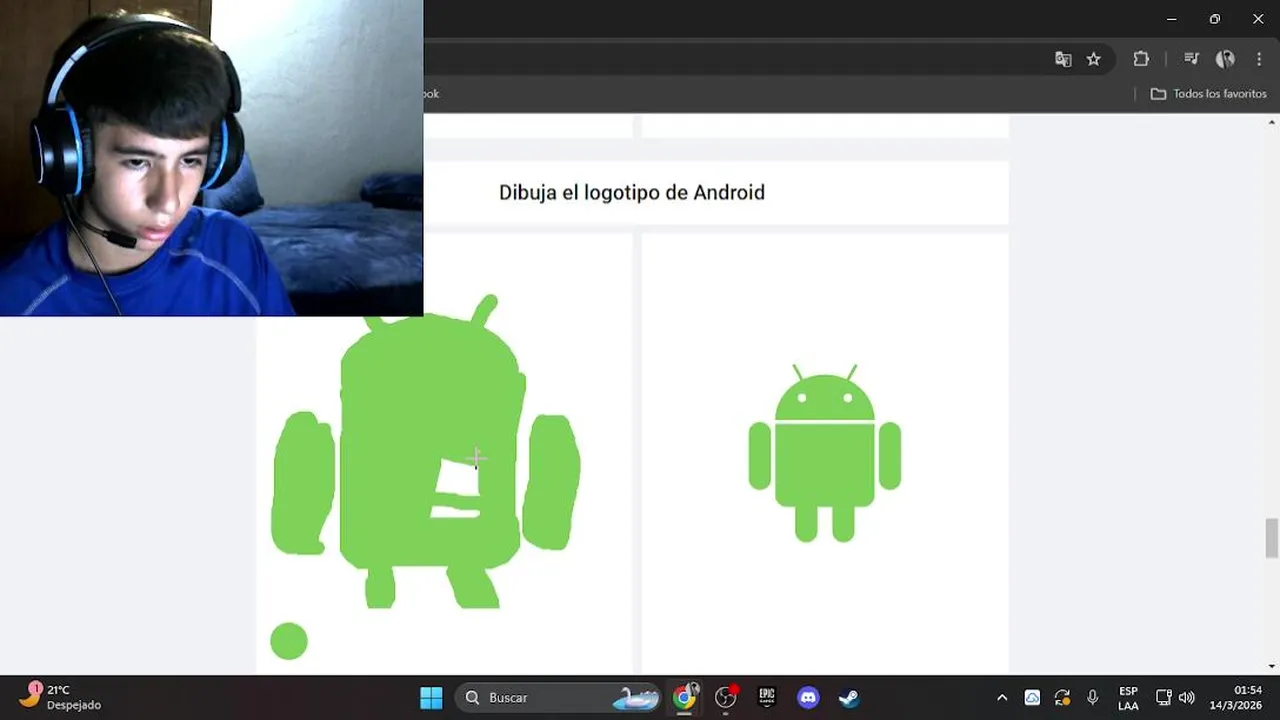1280x720 pixels.
Task: Open the Chrome three-dot menu
Action: (1259, 59)
